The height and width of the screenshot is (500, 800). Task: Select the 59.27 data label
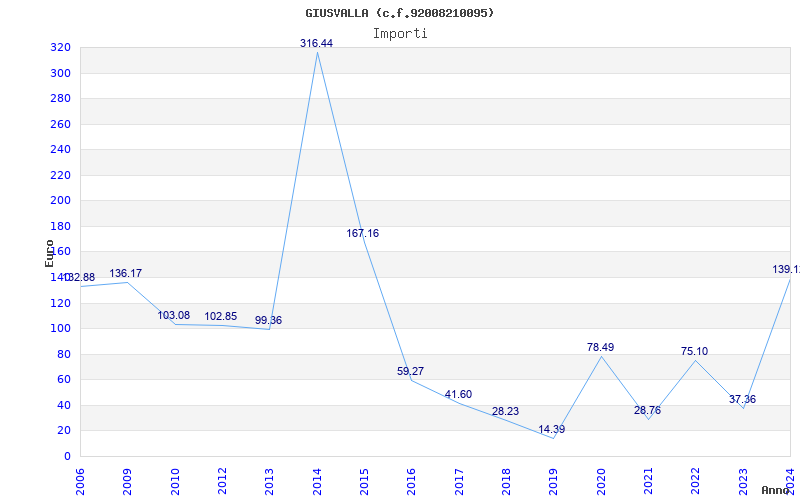[410, 371]
